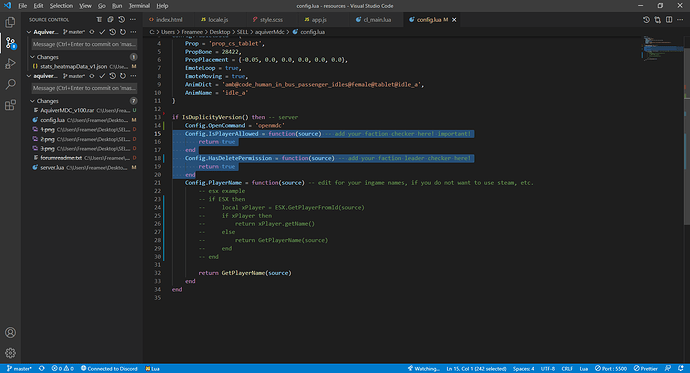690x373 pixels.
Task: Collapse the Changes group containing AquiverMDC_v100.rar
Action: [32, 101]
